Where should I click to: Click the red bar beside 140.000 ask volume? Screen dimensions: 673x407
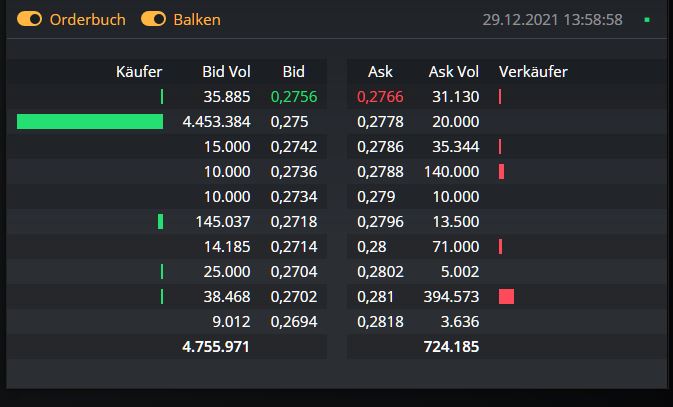point(501,172)
